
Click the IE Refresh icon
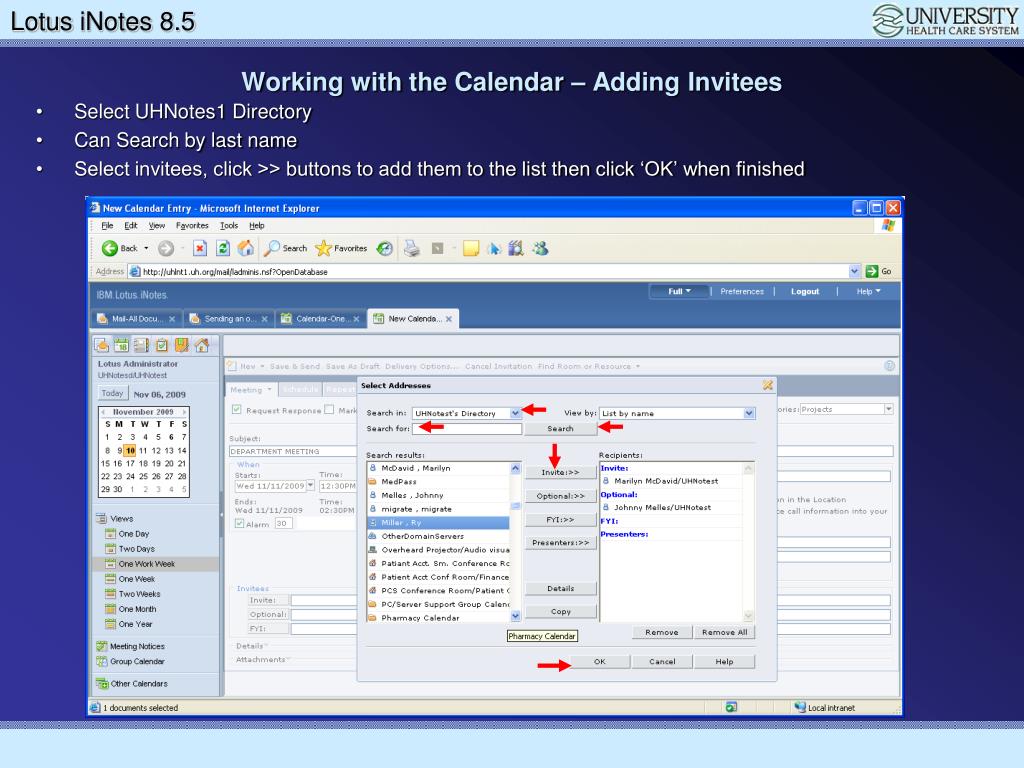click(x=223, y=248)
